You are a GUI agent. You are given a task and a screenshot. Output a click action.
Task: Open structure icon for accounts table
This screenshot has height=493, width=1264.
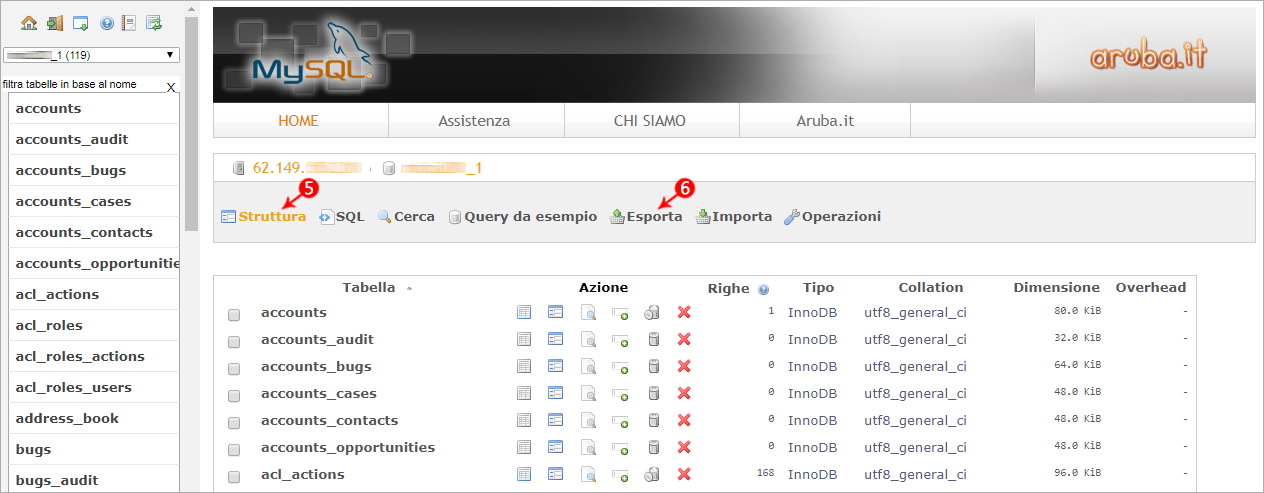pos(556,313)
